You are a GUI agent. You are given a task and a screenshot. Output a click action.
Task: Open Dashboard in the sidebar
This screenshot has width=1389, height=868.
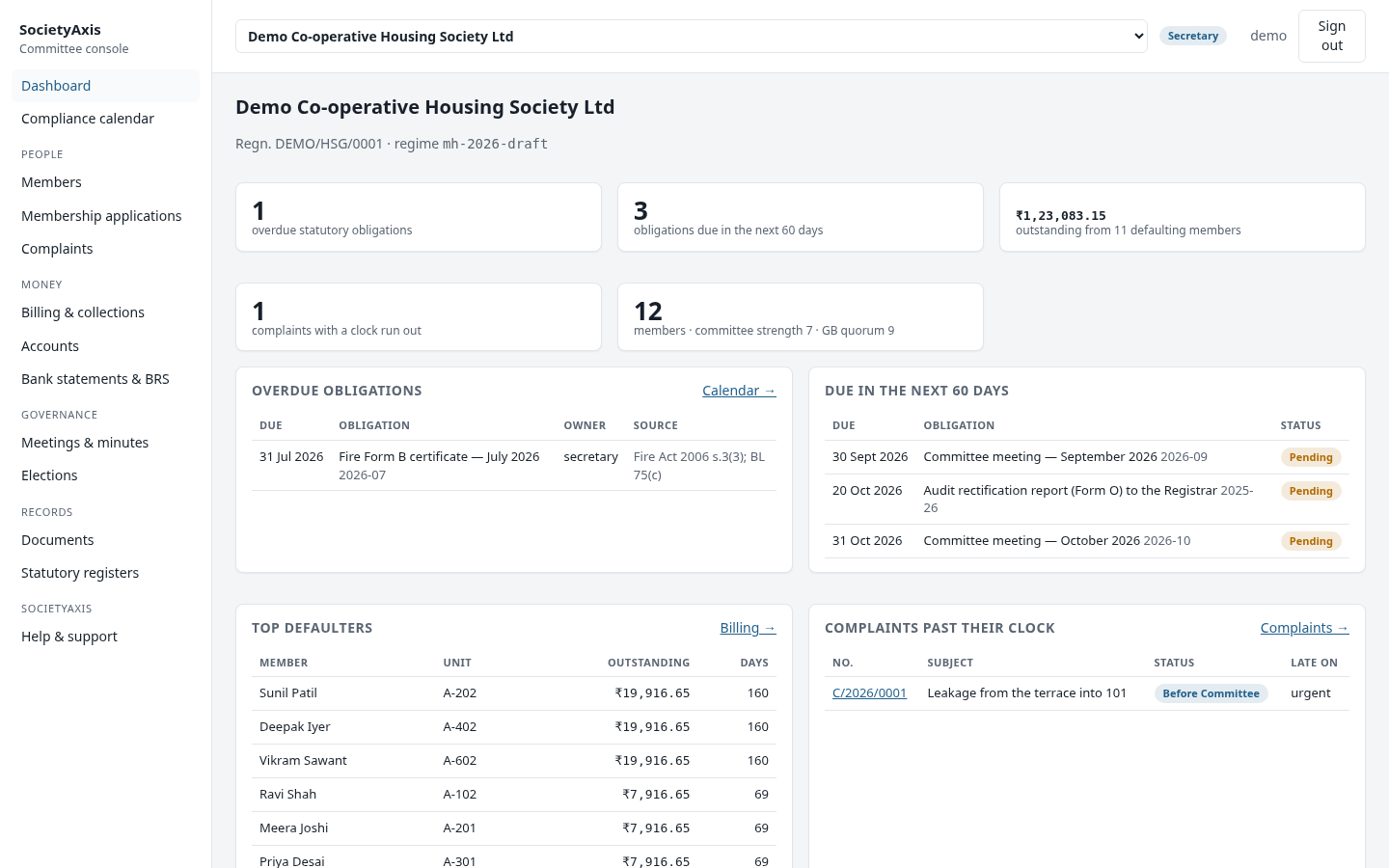tap(105, 86)
